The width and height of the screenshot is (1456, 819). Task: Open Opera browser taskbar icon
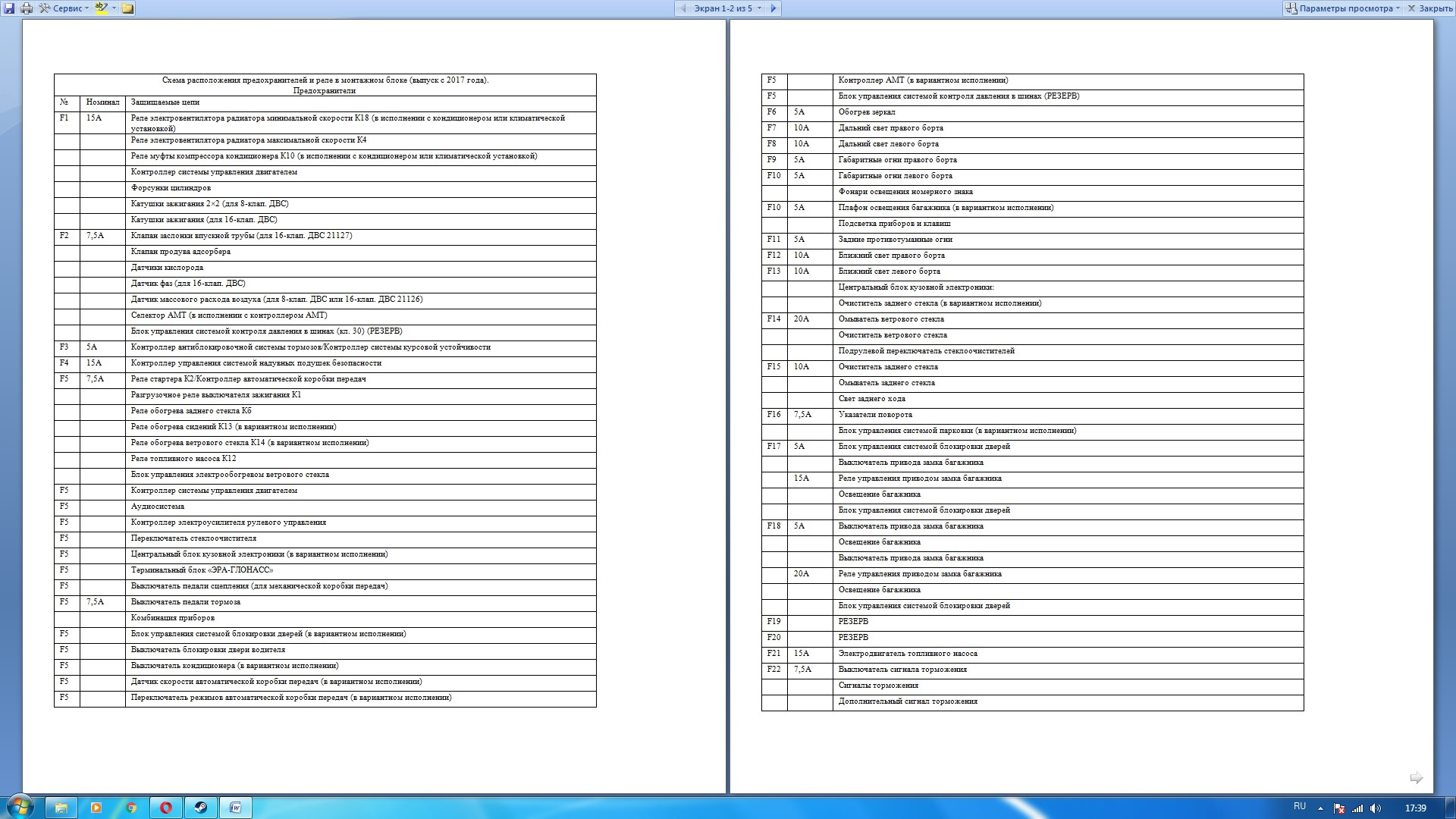pos(166,808)
